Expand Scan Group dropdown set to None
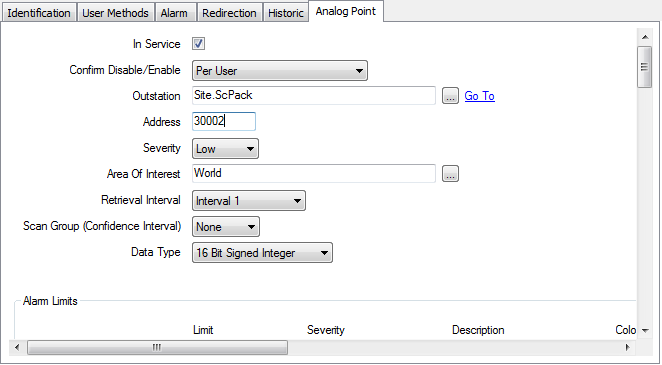 click(x=225, y=227)
